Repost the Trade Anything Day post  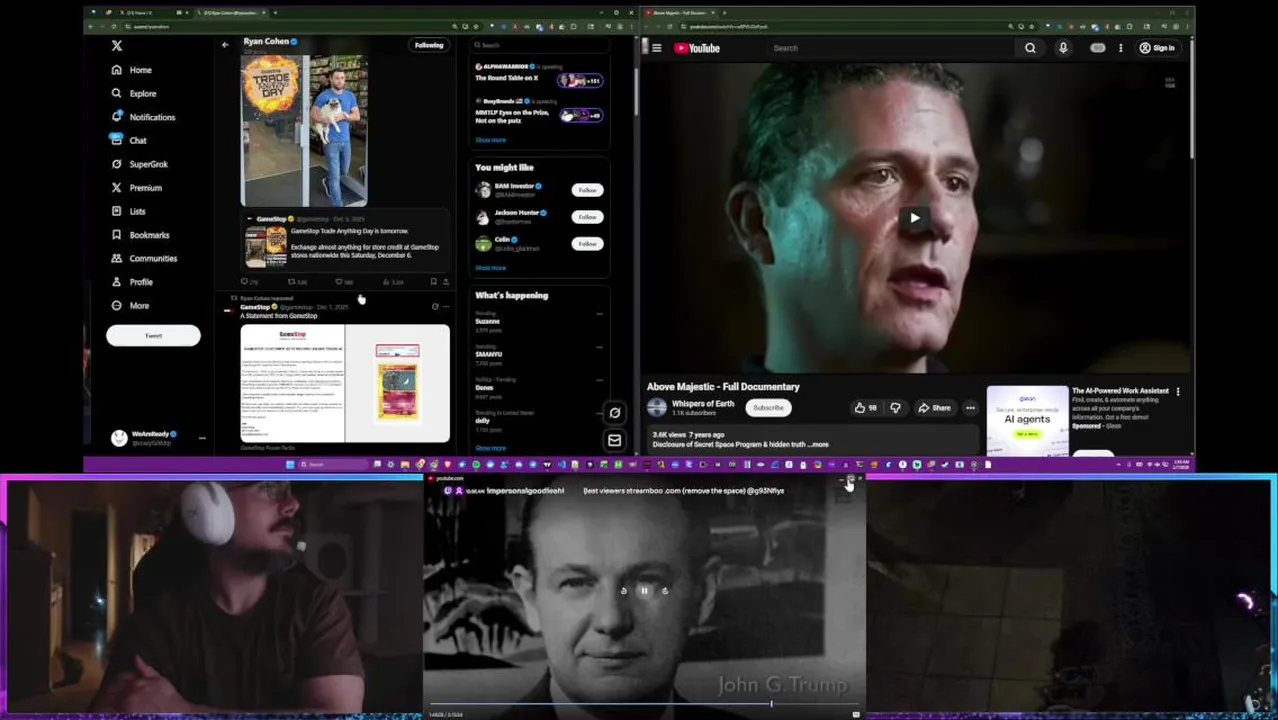(297, 282)
